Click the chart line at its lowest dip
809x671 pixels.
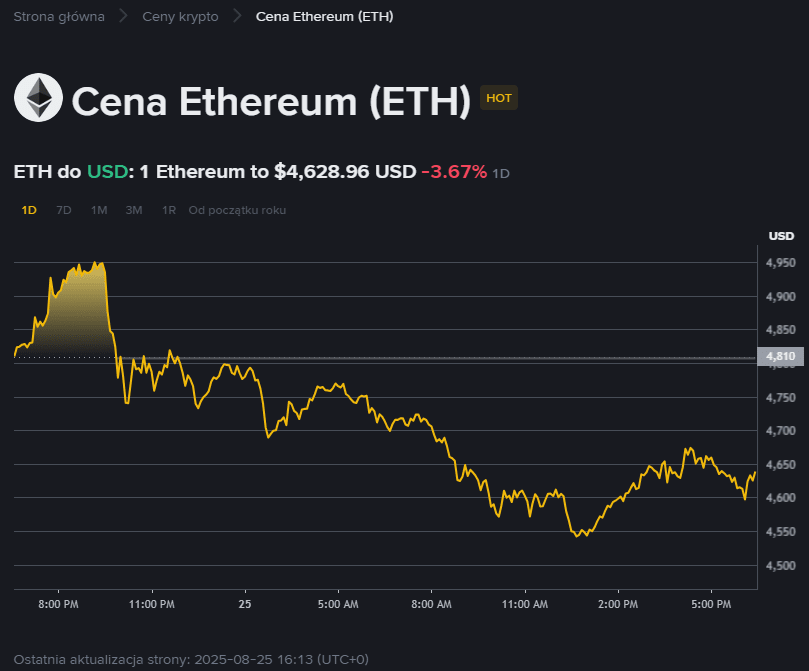click(x=578, y=536)
